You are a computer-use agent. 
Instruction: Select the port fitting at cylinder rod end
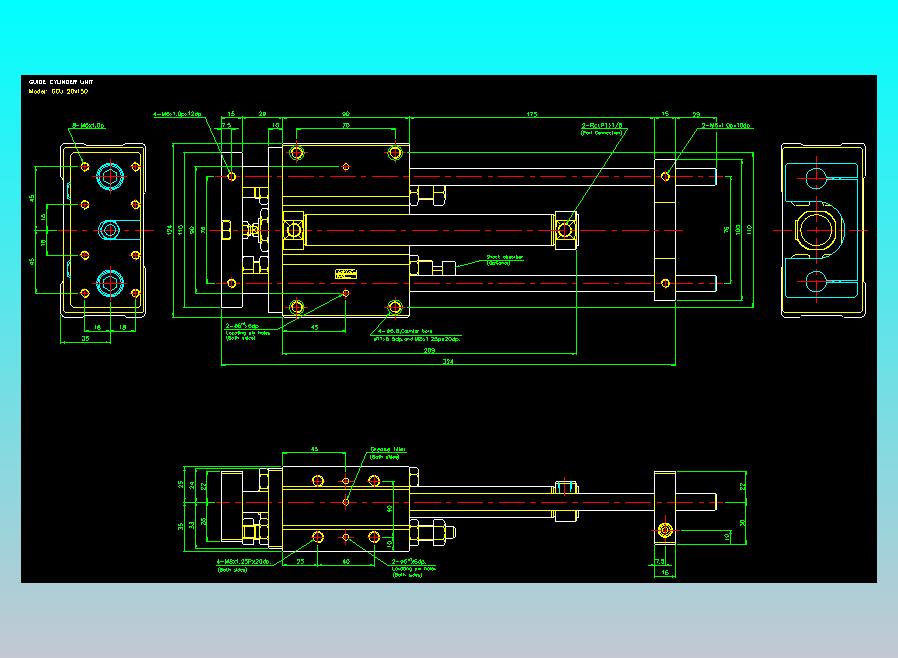(565, 230)
